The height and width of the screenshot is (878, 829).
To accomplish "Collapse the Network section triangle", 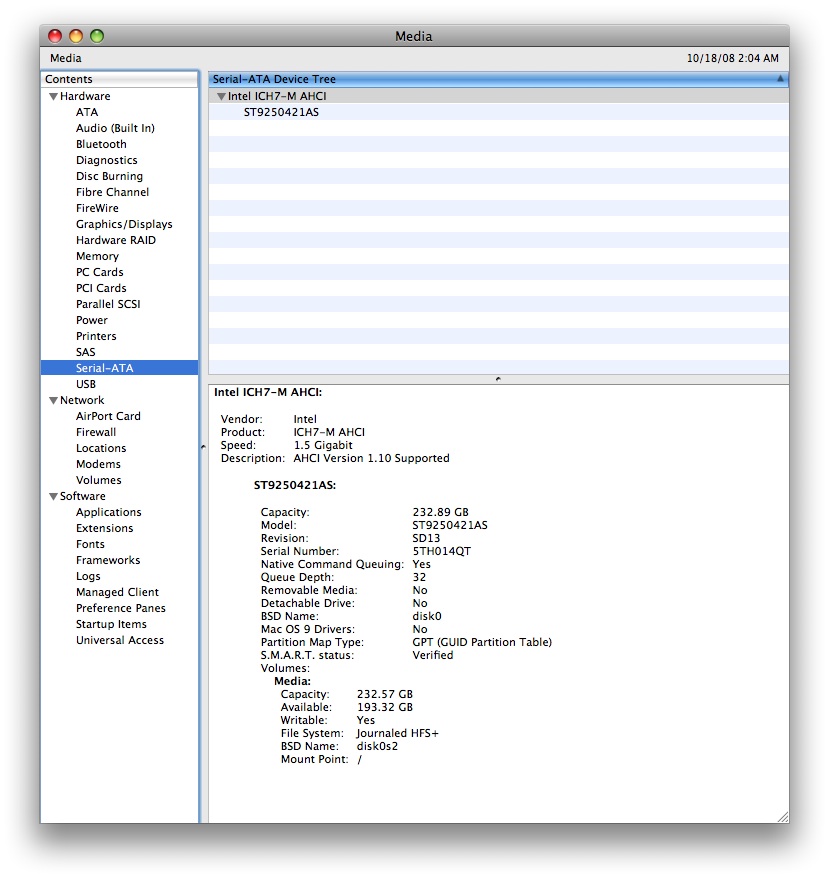I will point(53,400).
